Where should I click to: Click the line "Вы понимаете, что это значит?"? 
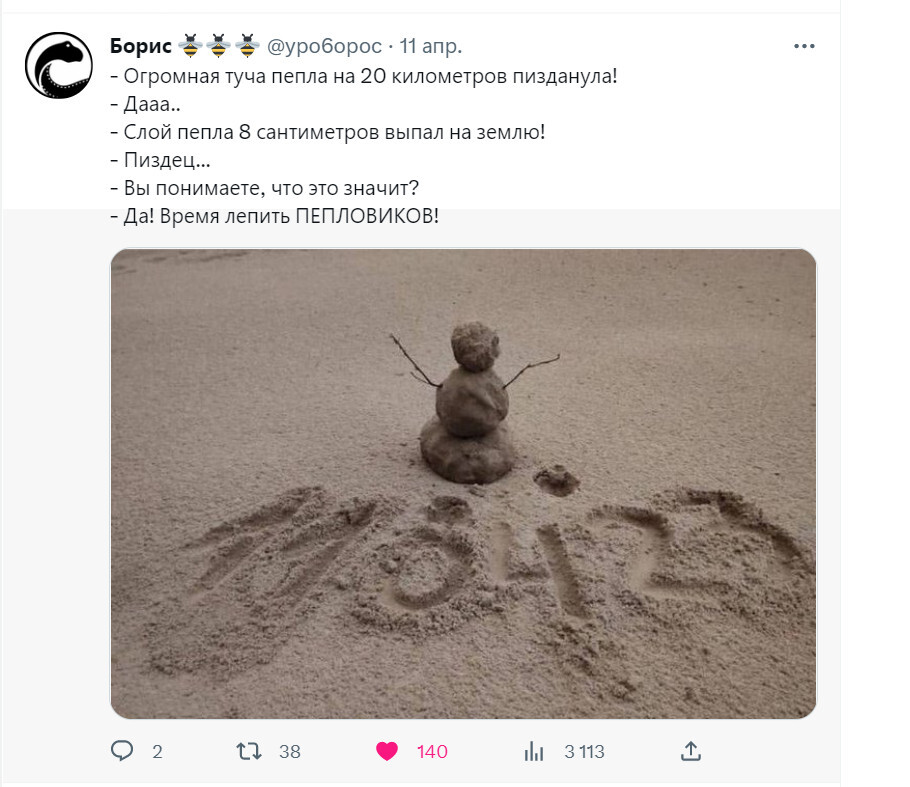[x=265, y=188]
